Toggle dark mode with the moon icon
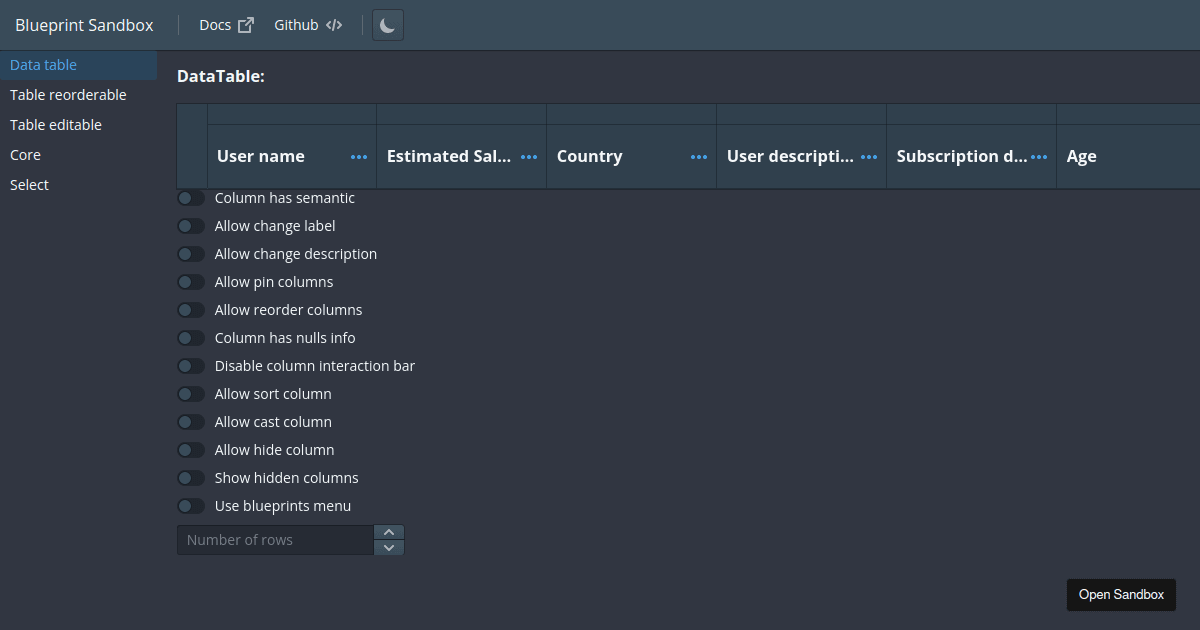Screen dimensions: 1200x630 click(x=387, y=24)
